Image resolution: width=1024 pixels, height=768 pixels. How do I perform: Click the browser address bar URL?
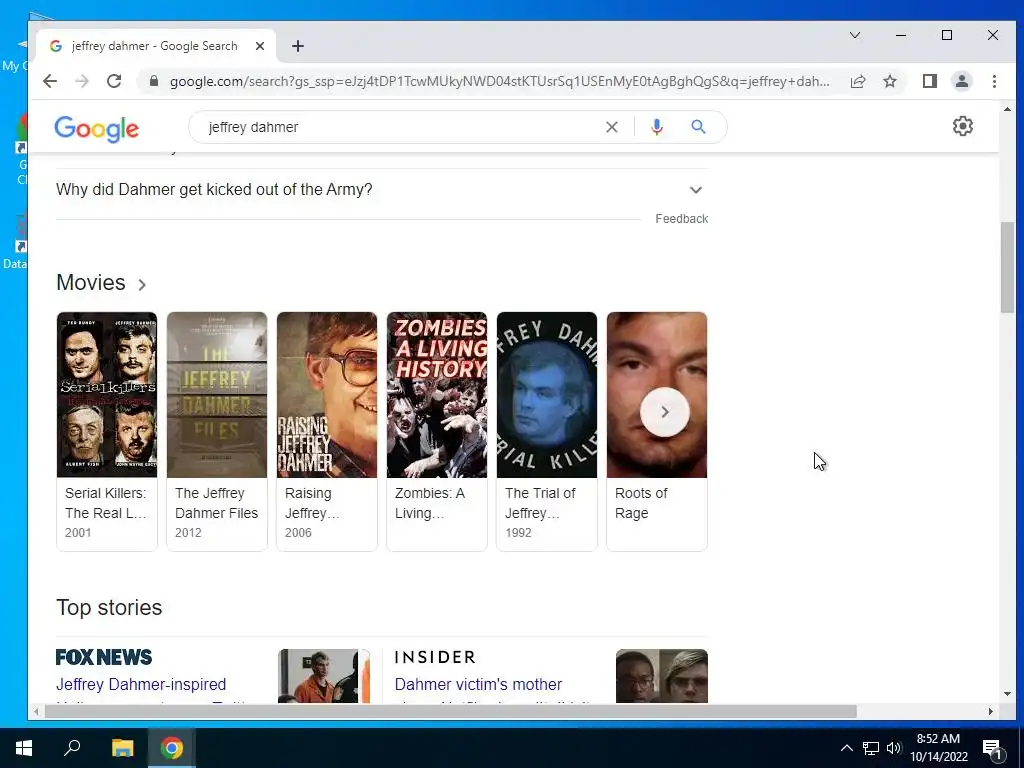click(x=500, y=82)
